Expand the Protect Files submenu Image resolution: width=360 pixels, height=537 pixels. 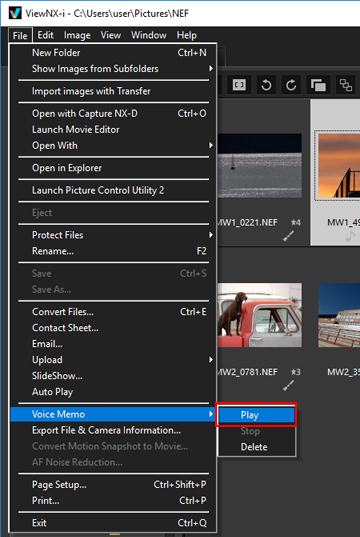point(113,235)
